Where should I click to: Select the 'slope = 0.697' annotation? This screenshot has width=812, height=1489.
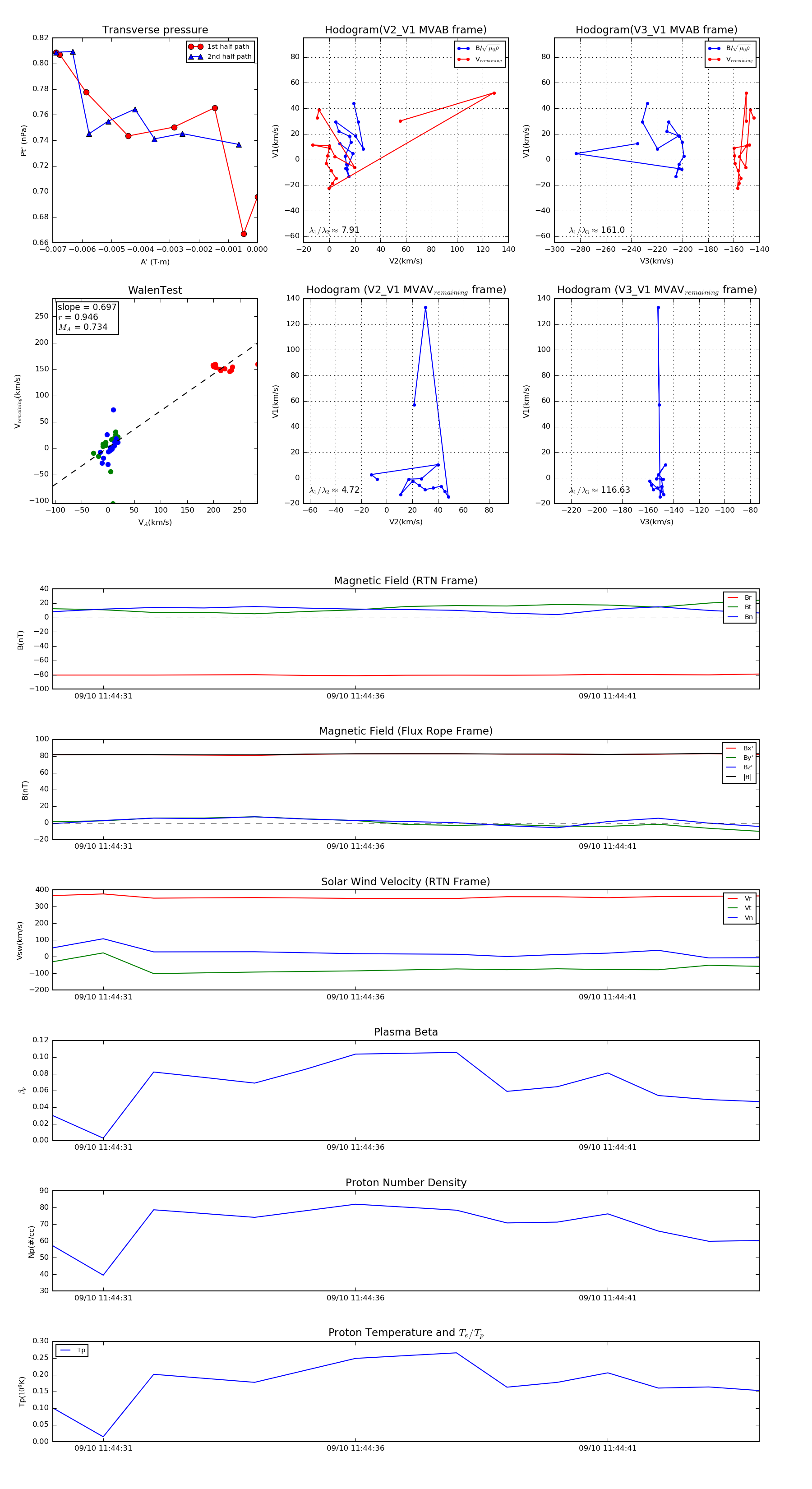coord(87,307)
